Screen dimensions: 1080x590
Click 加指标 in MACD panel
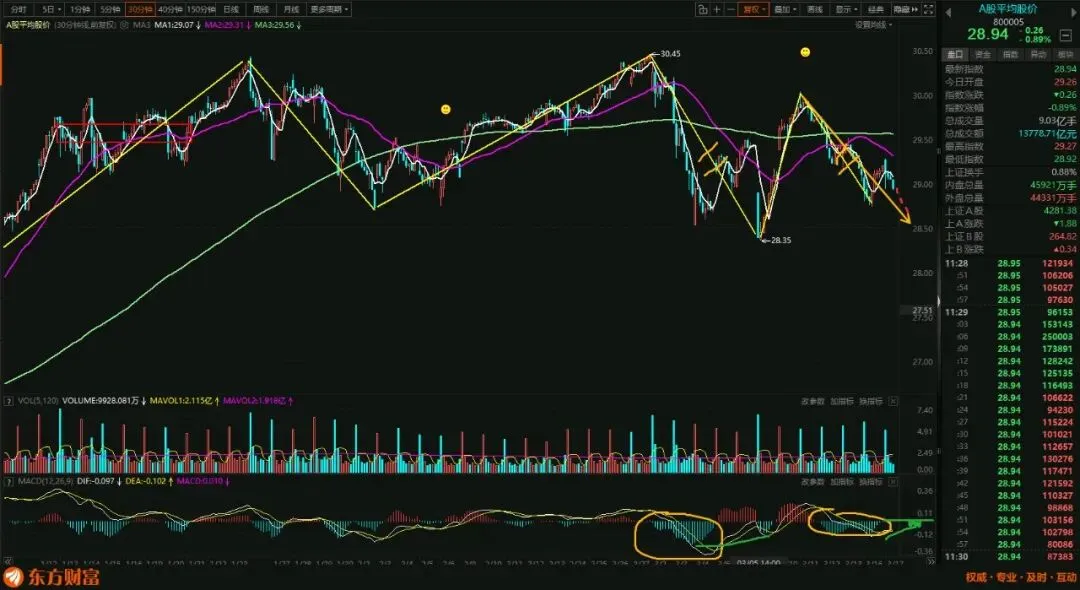click(842, 482)
